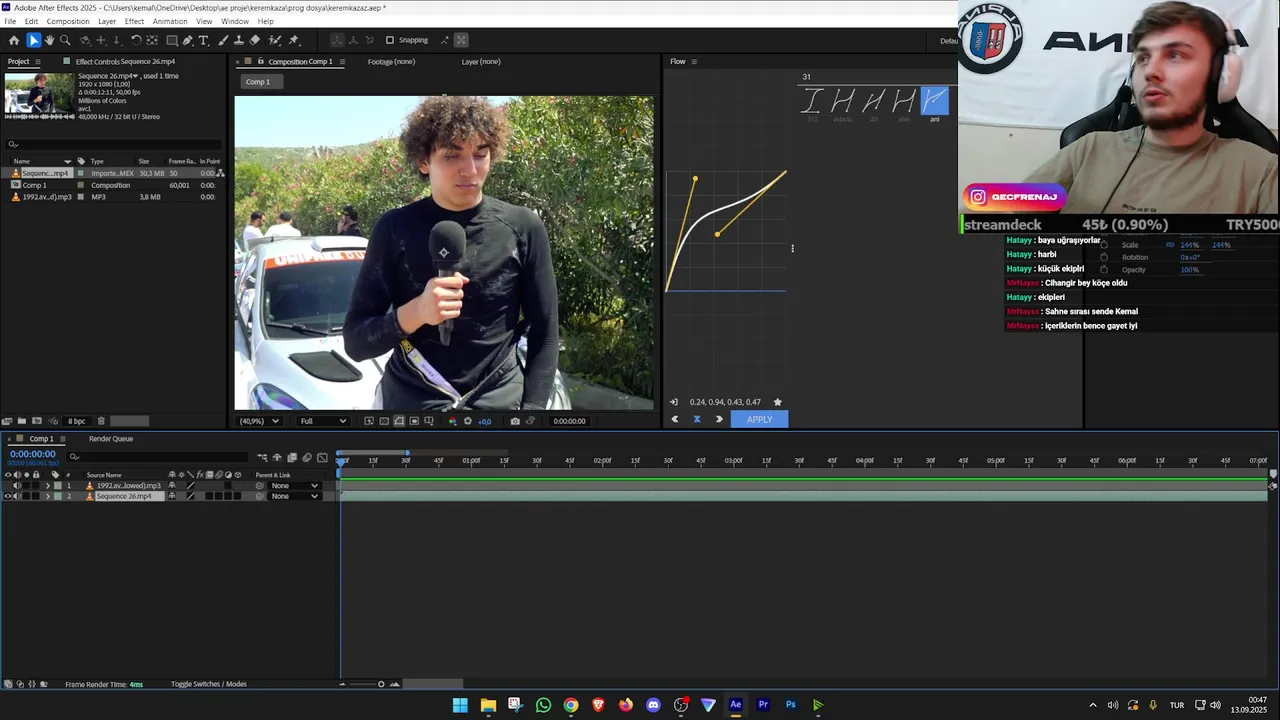Select the Hand tool
This screenshot has height=720, width=1280.
(x=49, y=40)
